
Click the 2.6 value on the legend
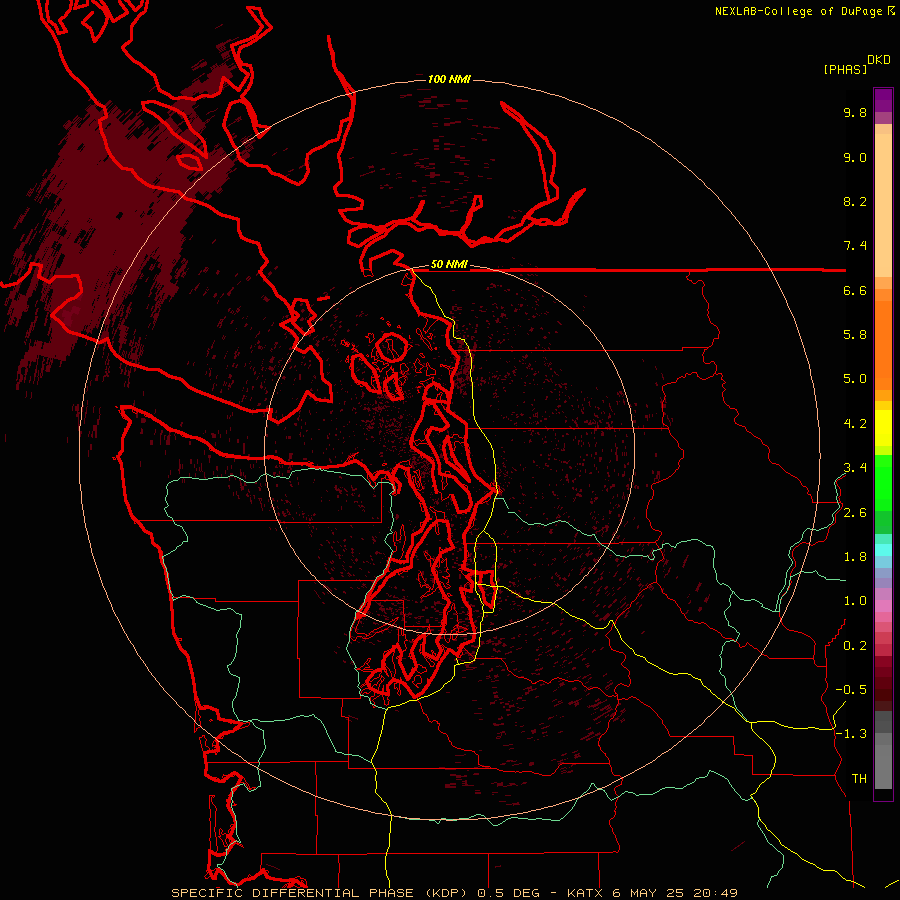[855, 513]
